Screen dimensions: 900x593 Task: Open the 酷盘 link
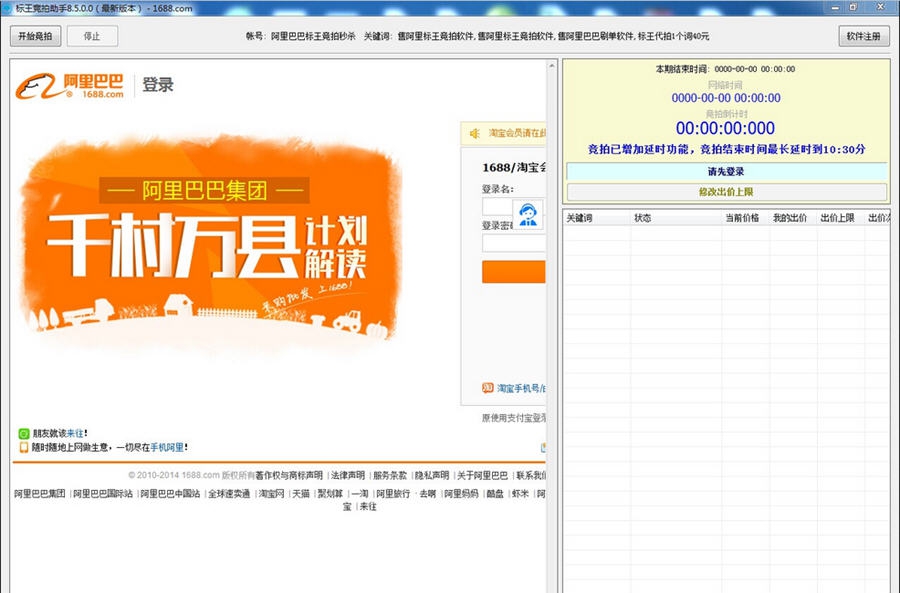point(495,494)
